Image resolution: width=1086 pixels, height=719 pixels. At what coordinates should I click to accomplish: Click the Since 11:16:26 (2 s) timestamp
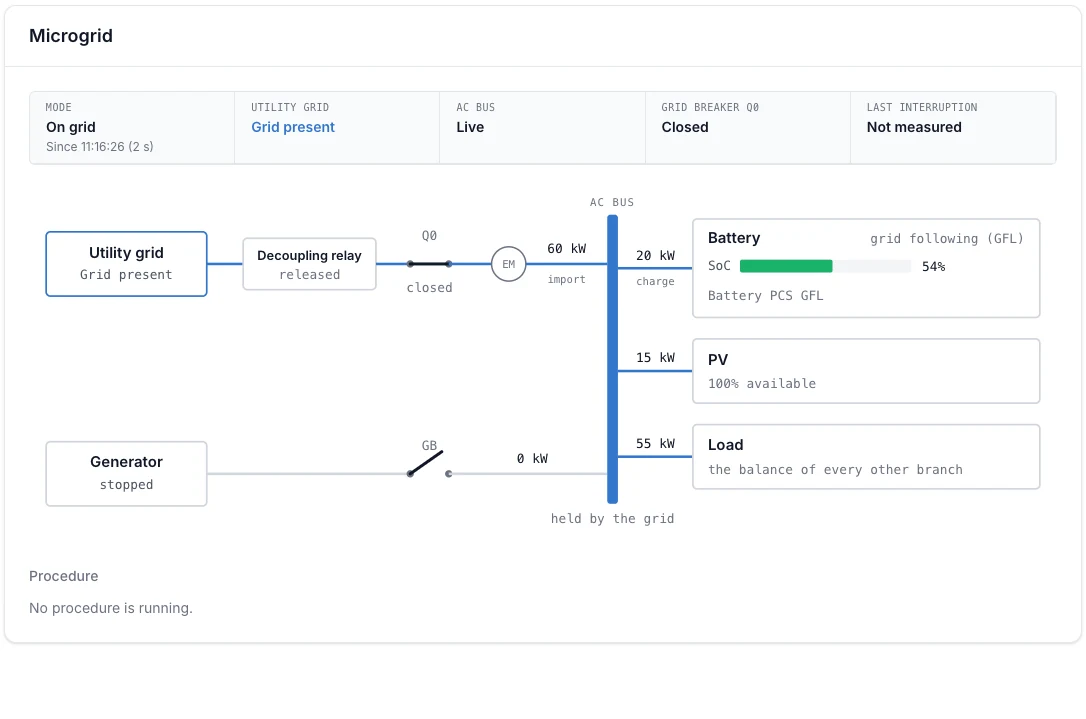tap(100, 147)
